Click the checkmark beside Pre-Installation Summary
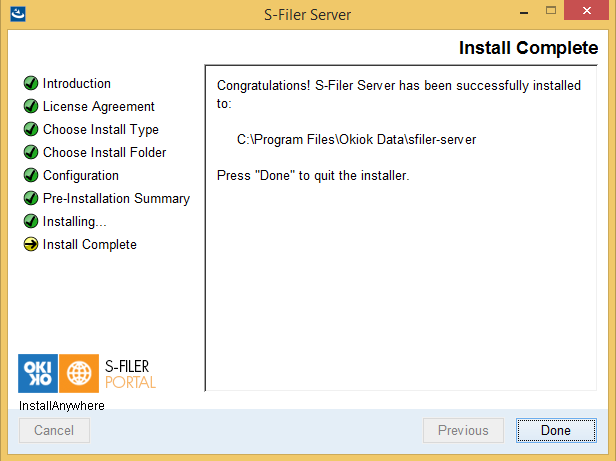This screenshot has width=616, height=461. tap(31, 198)
